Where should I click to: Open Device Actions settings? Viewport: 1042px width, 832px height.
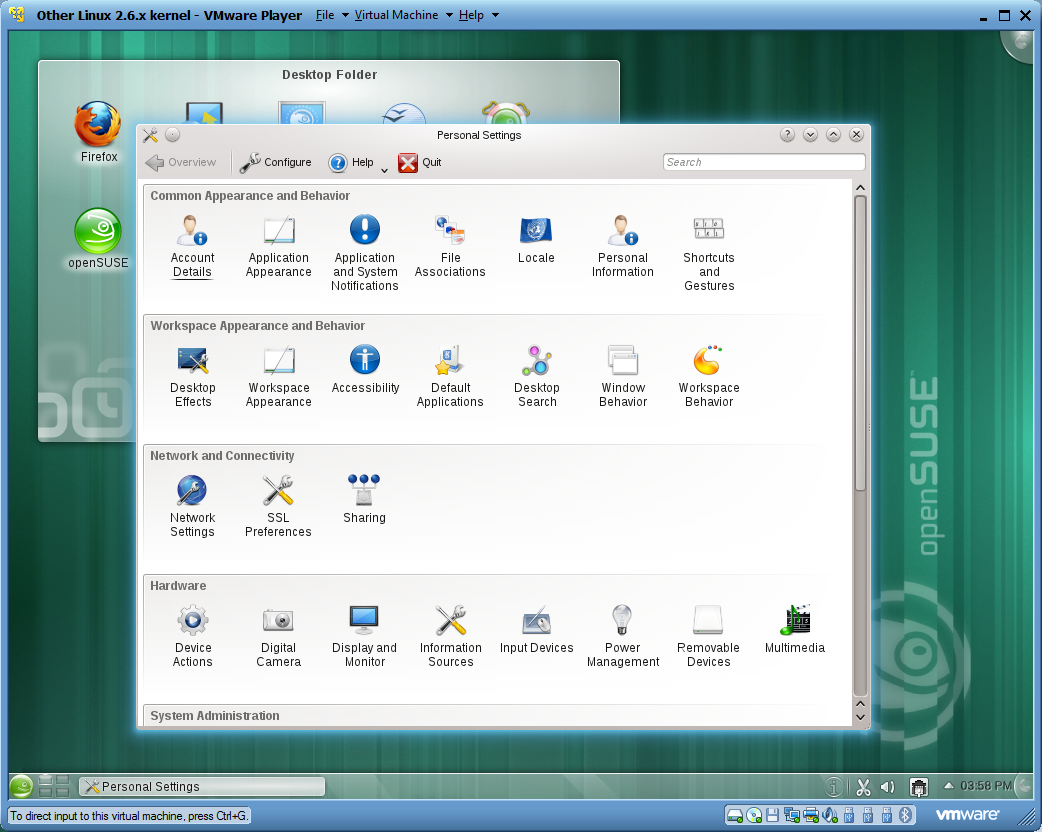point(193,636)
